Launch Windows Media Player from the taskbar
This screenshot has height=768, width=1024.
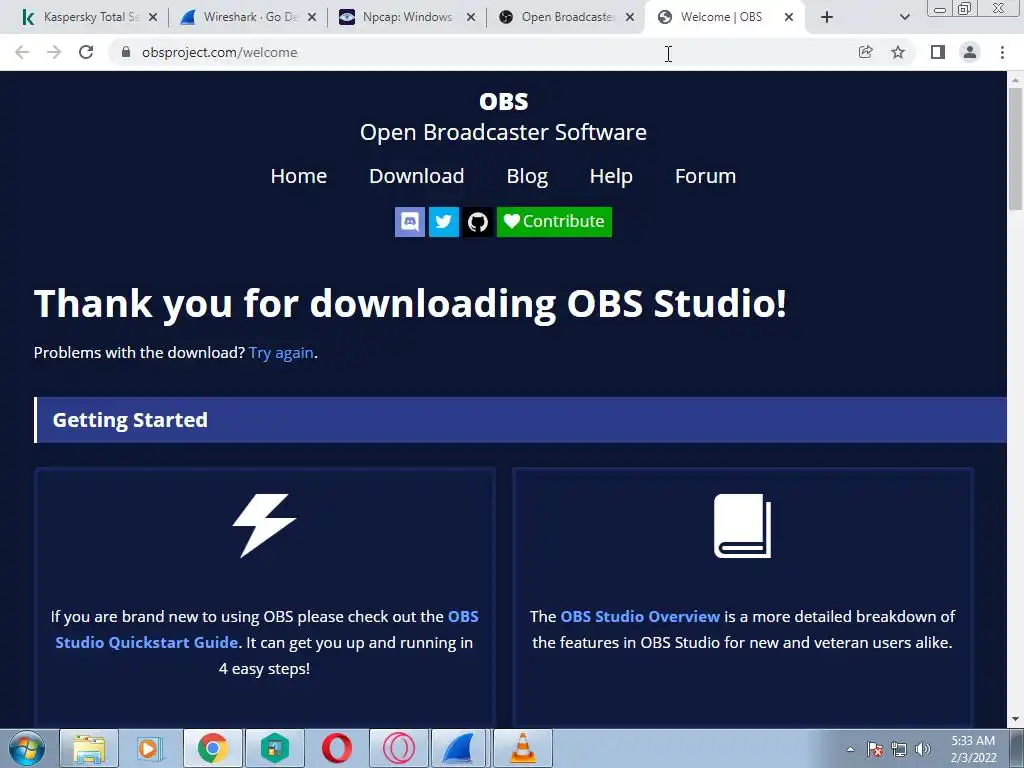click(x=149, y=748)
